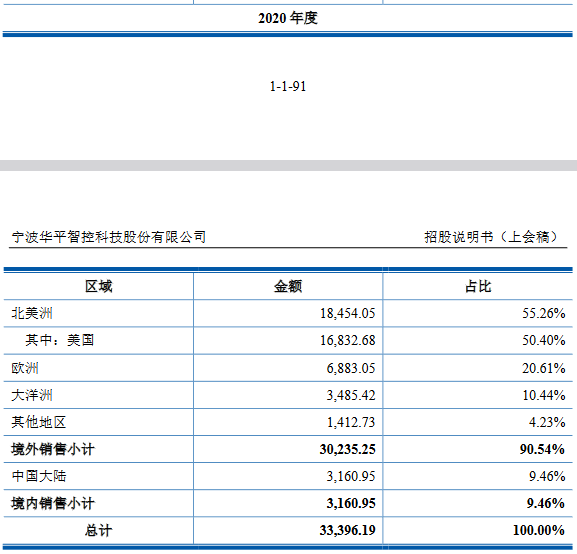Screen dimensions: 577x554
Task: Select the 金额 column header
Action: [288, 286]
